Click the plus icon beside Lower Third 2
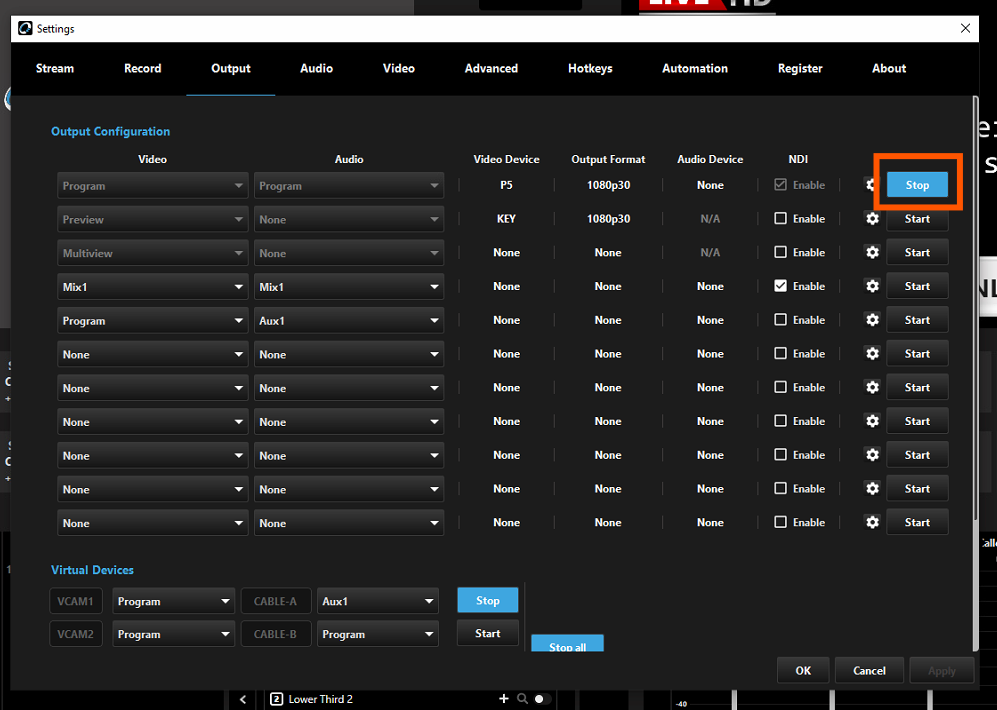 tap(504, 699)
